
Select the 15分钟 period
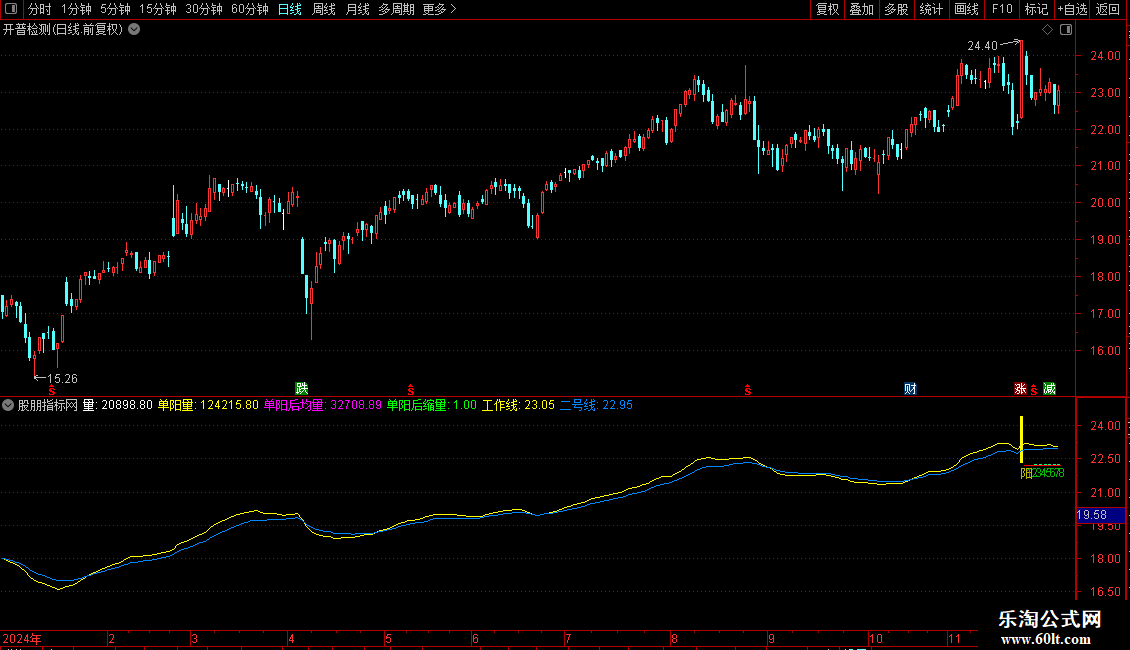point(157,9)
